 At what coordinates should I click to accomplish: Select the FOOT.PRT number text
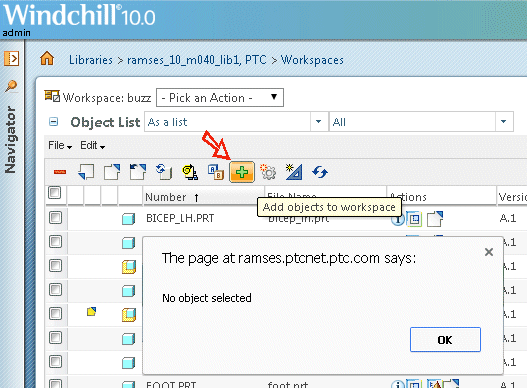171,384
